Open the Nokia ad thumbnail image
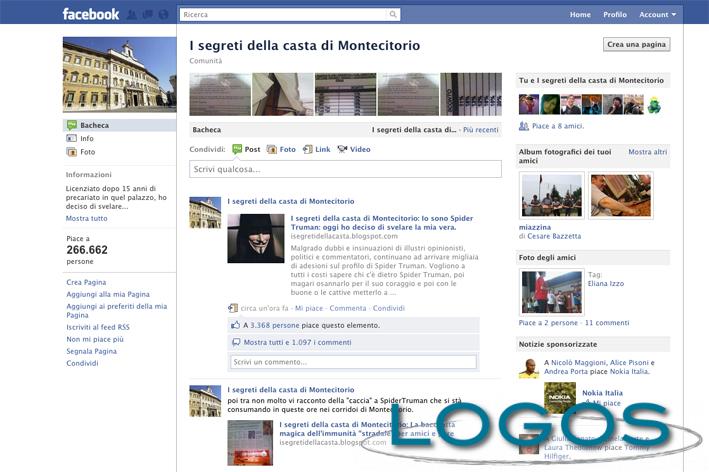Viewport: 709px width, 472px height. (x=560, y=398)
